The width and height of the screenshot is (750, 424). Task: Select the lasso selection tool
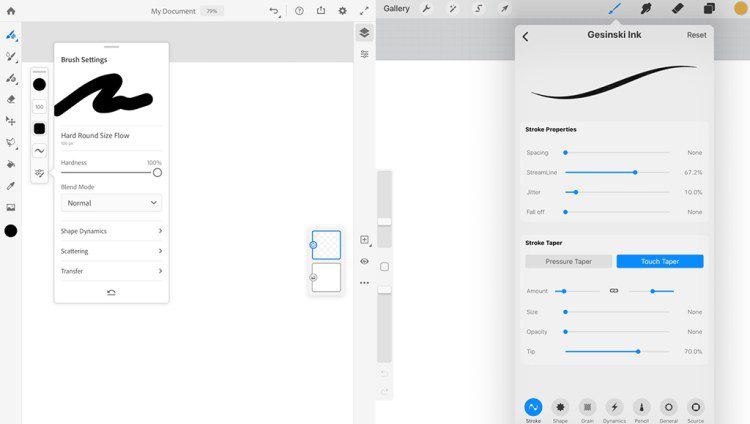point(11,143)
